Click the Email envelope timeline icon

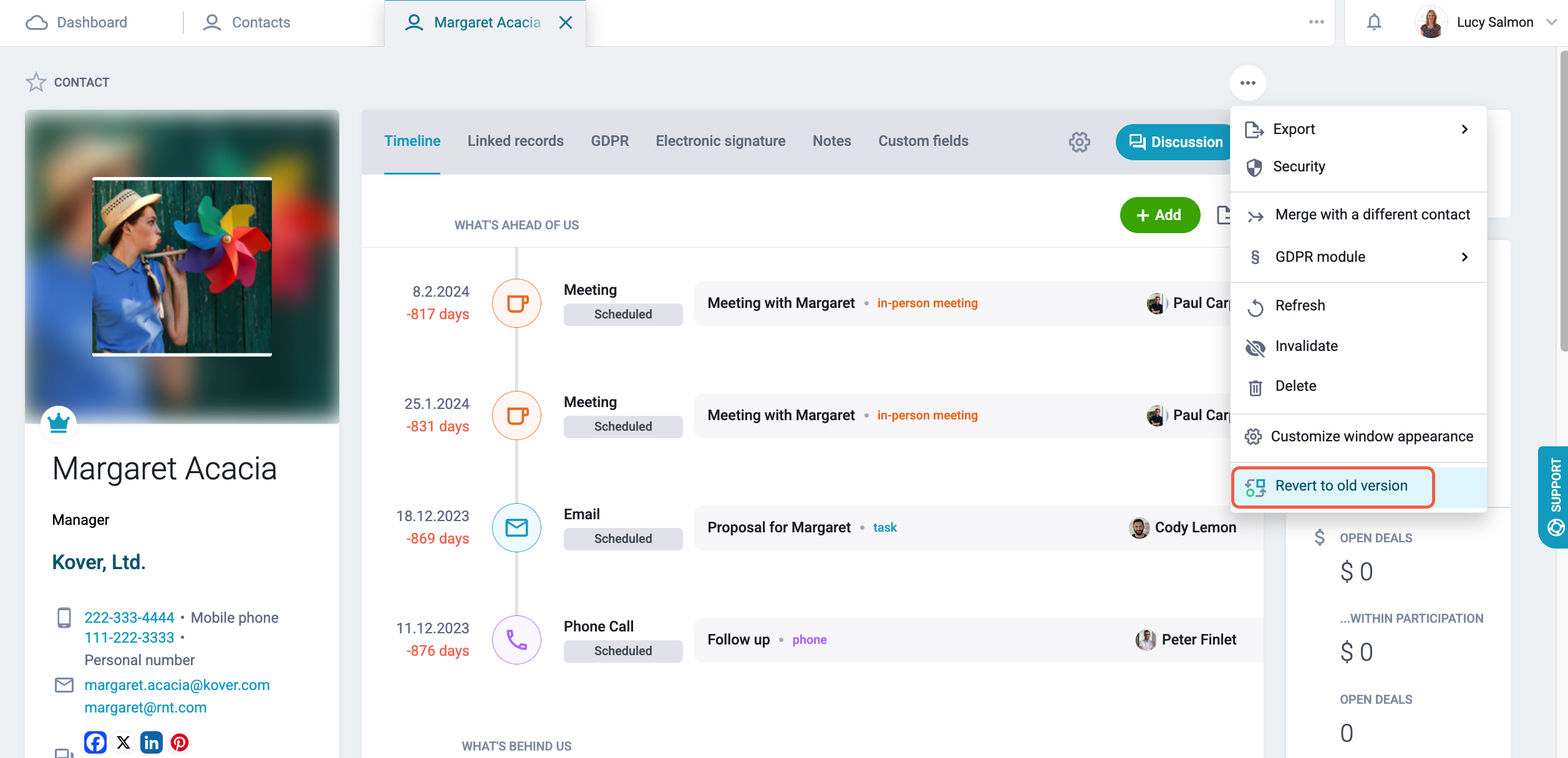click(x=516, y=527)
